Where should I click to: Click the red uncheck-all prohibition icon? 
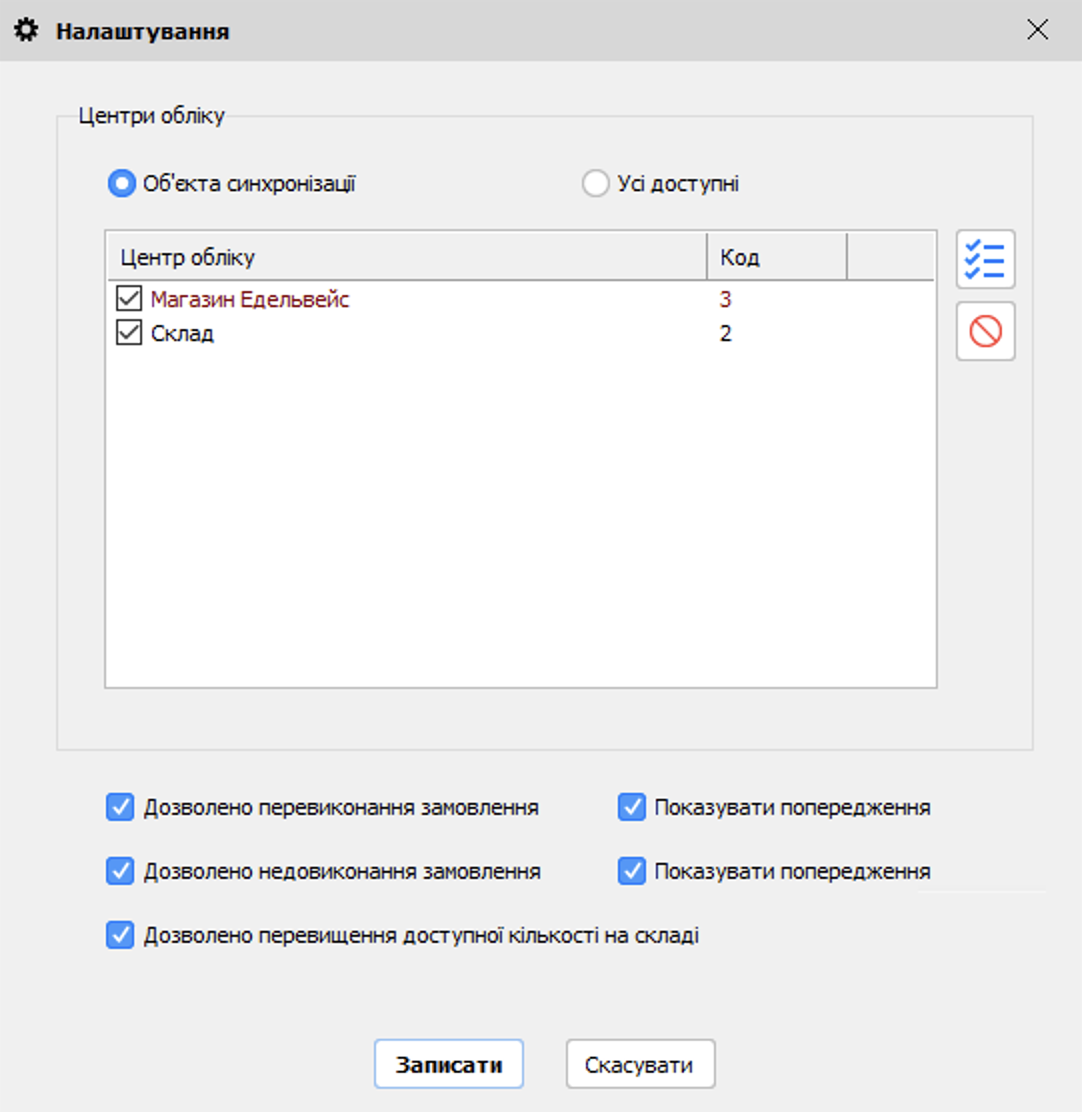click(x=985, y=331)
